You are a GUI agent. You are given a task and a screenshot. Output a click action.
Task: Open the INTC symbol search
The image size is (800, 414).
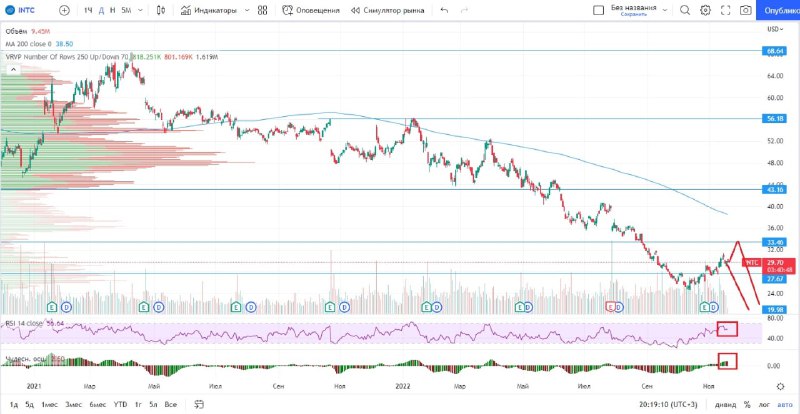click(x=20, y=10)
